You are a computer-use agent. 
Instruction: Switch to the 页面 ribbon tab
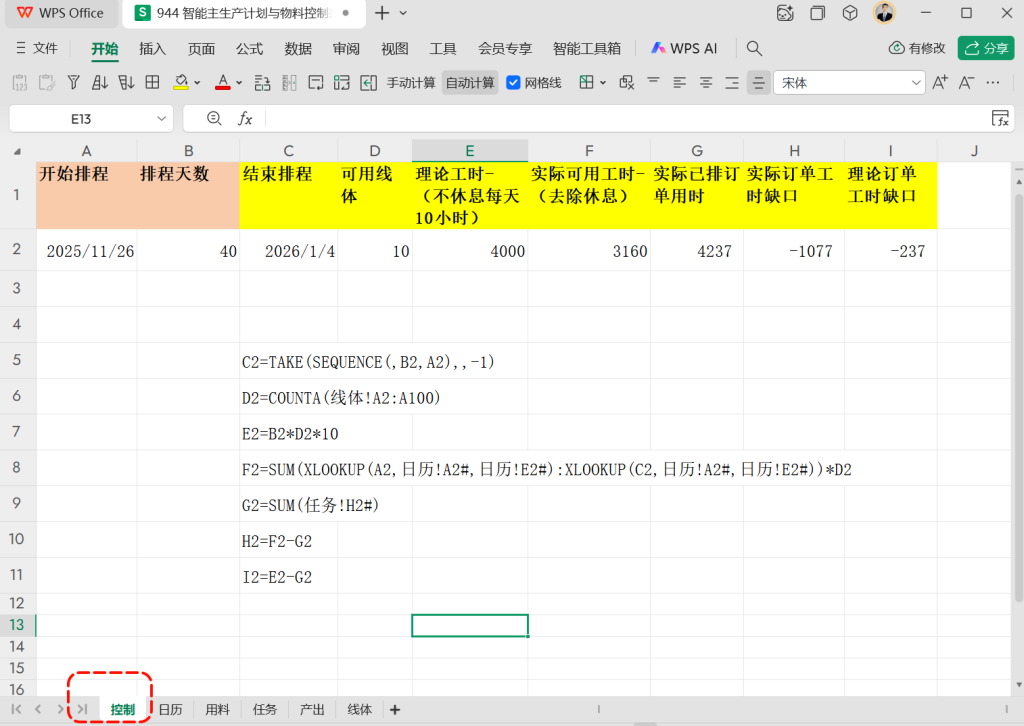click(x=201, y=48)
